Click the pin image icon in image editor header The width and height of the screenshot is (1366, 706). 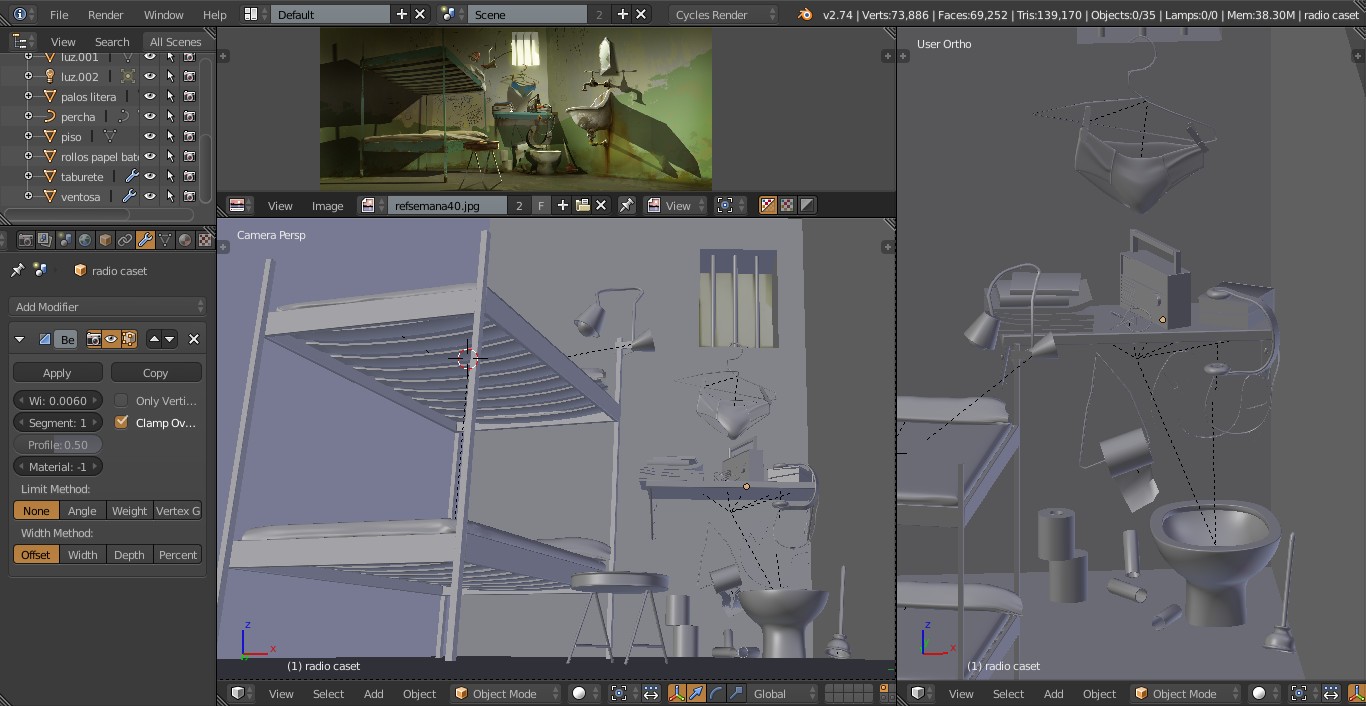[627, 205]
